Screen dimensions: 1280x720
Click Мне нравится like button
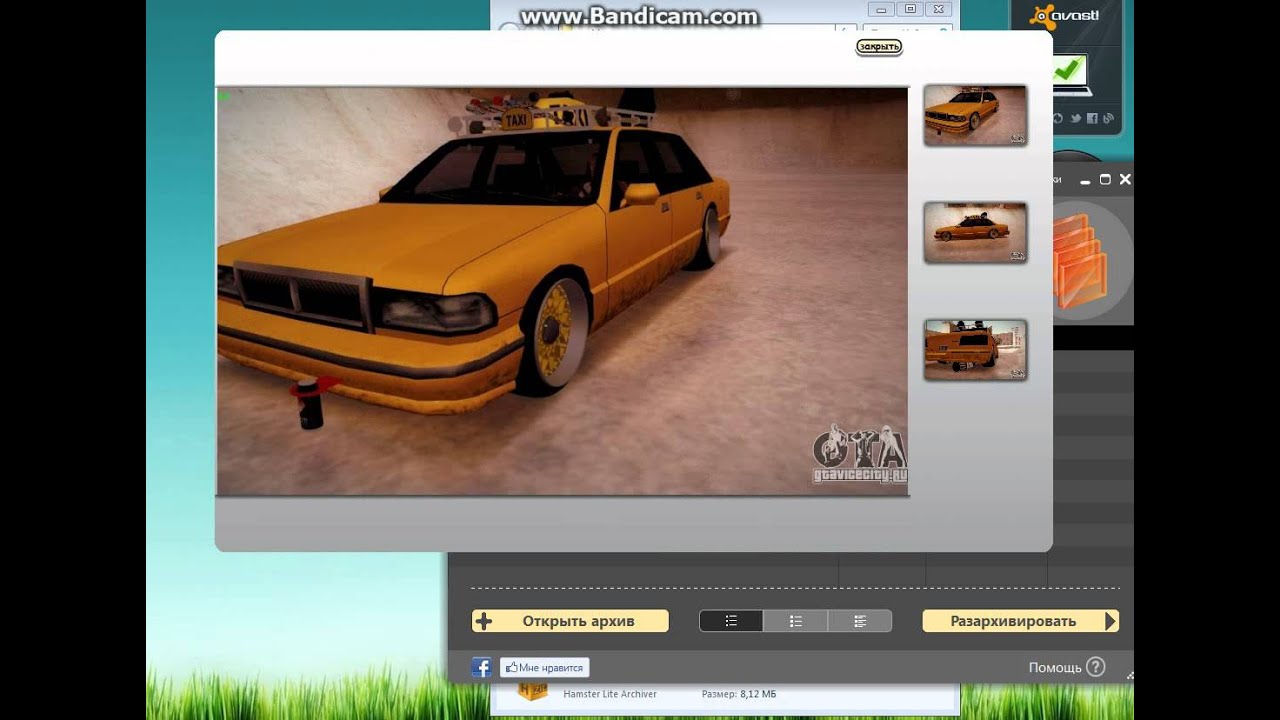point(544,667)
